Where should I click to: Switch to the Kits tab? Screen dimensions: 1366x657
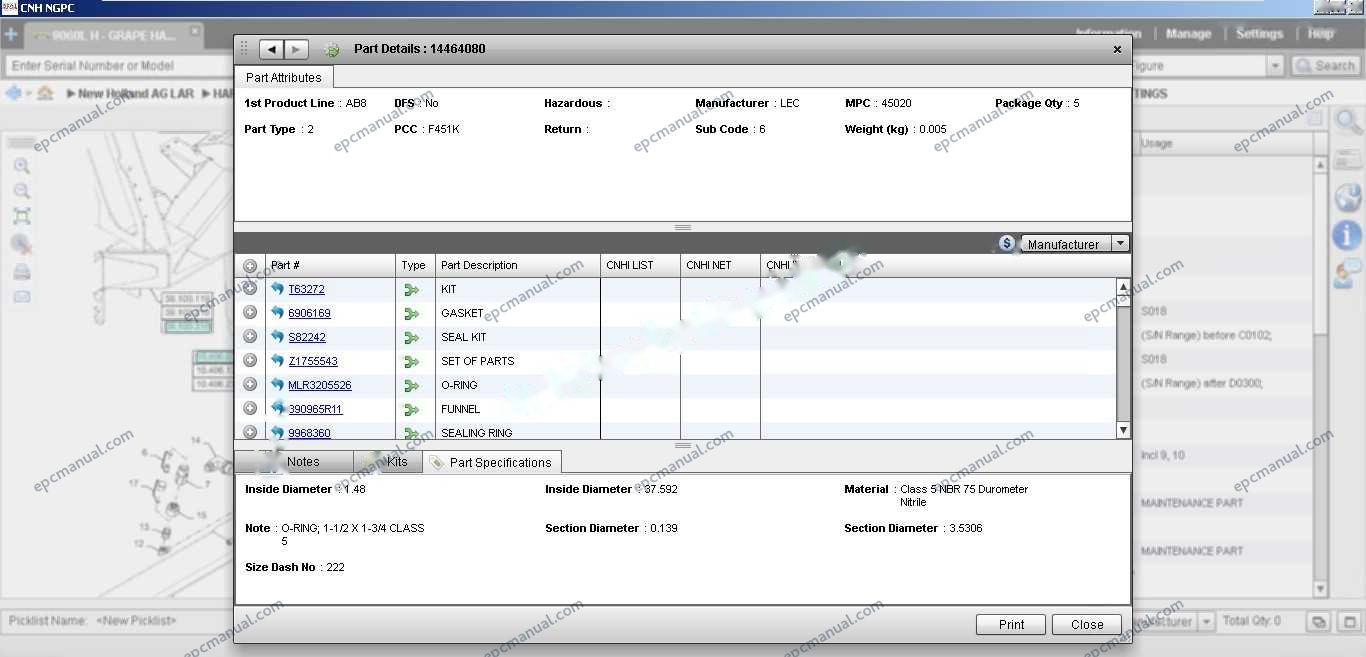click(x=388, y=462)
